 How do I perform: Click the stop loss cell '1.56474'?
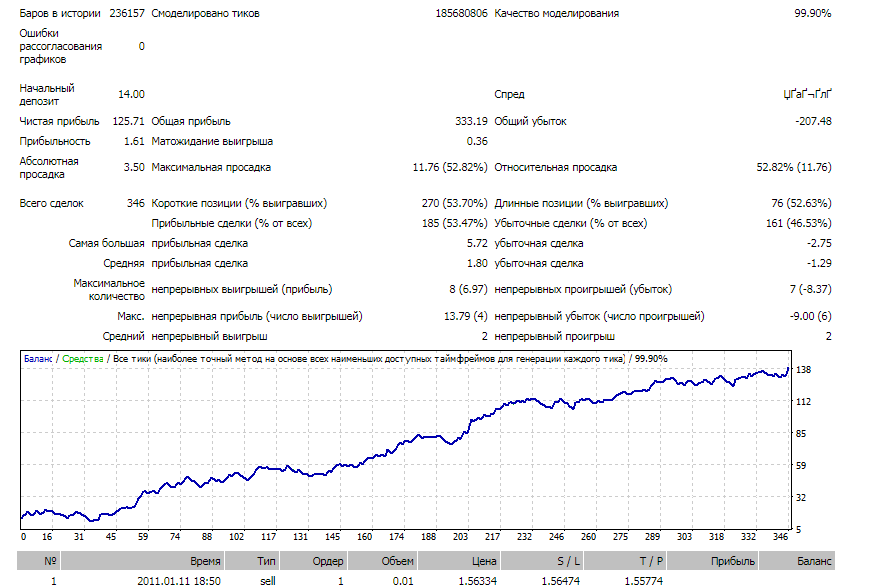click(561, 581)
